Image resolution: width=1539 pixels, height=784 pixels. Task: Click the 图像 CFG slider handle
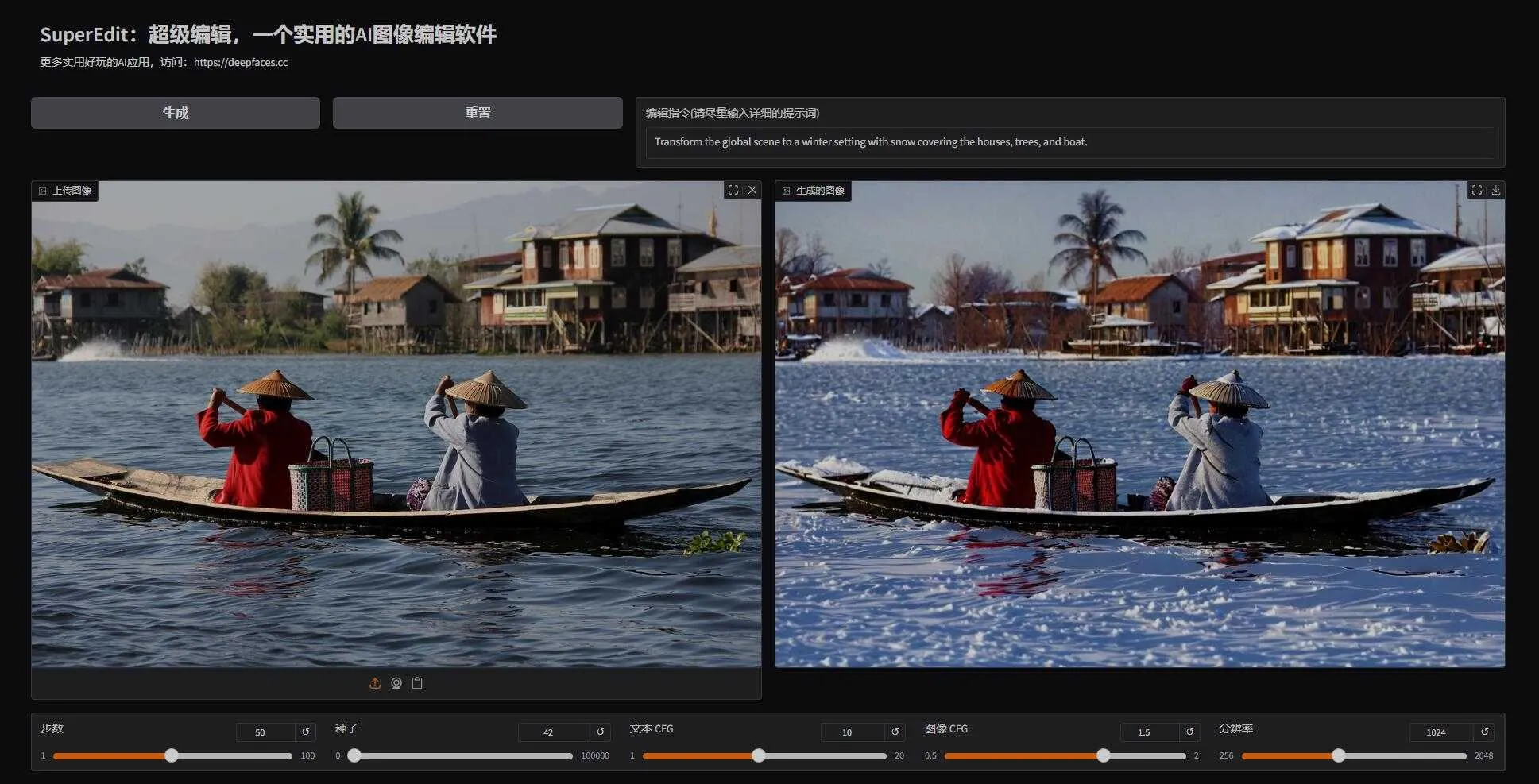coord(1103,755)
